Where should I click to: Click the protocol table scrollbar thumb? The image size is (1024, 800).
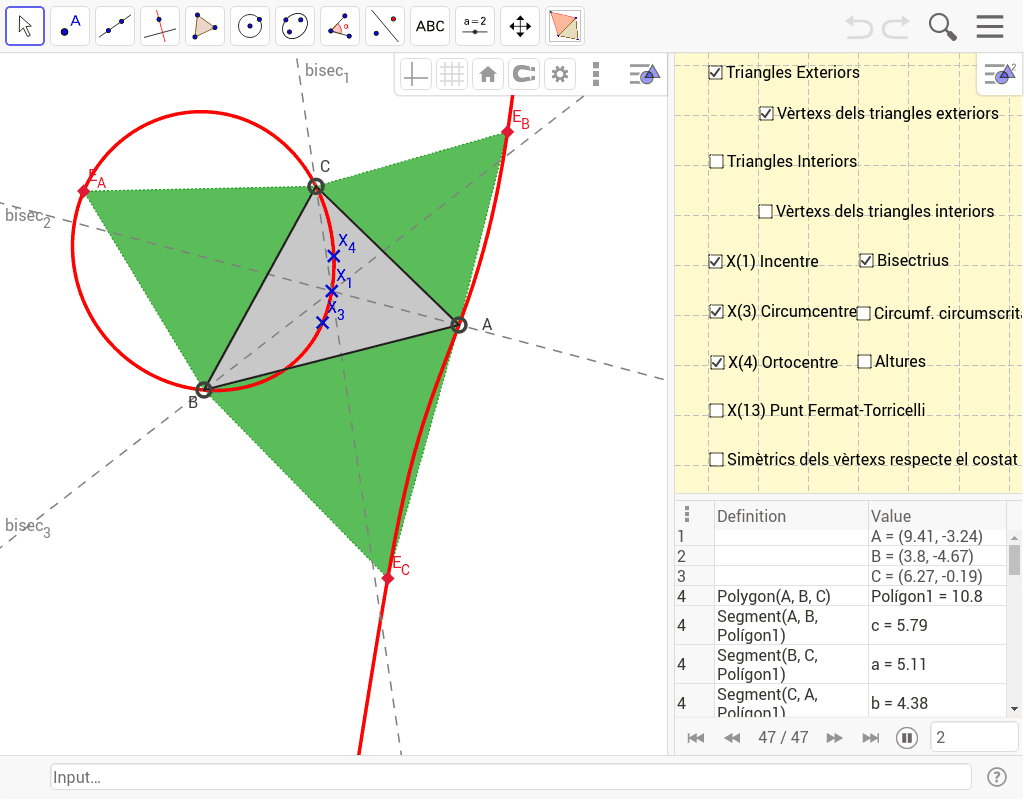click(x=1014, y=560)
